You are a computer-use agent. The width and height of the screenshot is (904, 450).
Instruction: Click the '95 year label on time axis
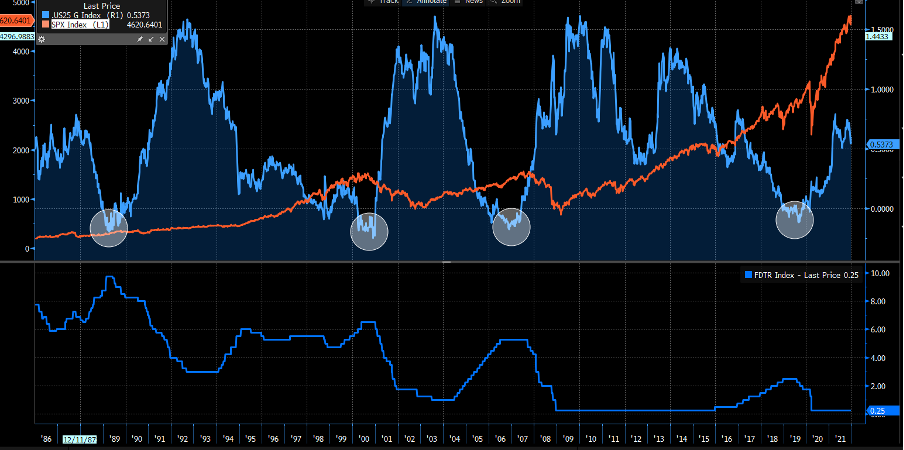point(250,439)
